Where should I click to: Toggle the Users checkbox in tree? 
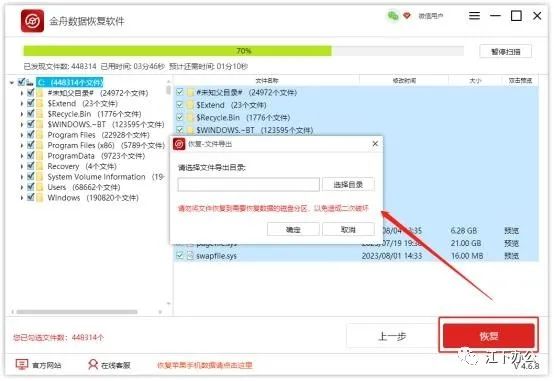coord(31,187)
